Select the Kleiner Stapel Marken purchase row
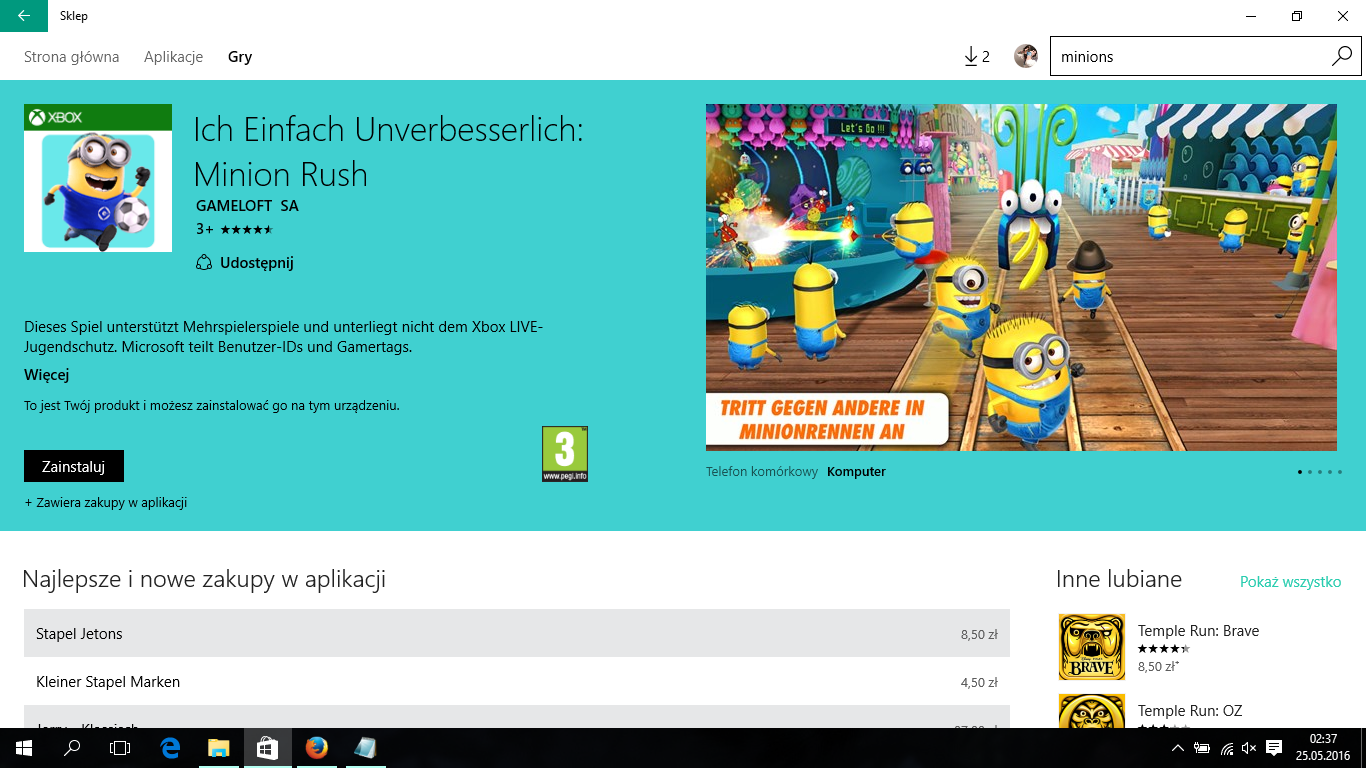This screenshot has width=1366, height=768. (517, 681)
